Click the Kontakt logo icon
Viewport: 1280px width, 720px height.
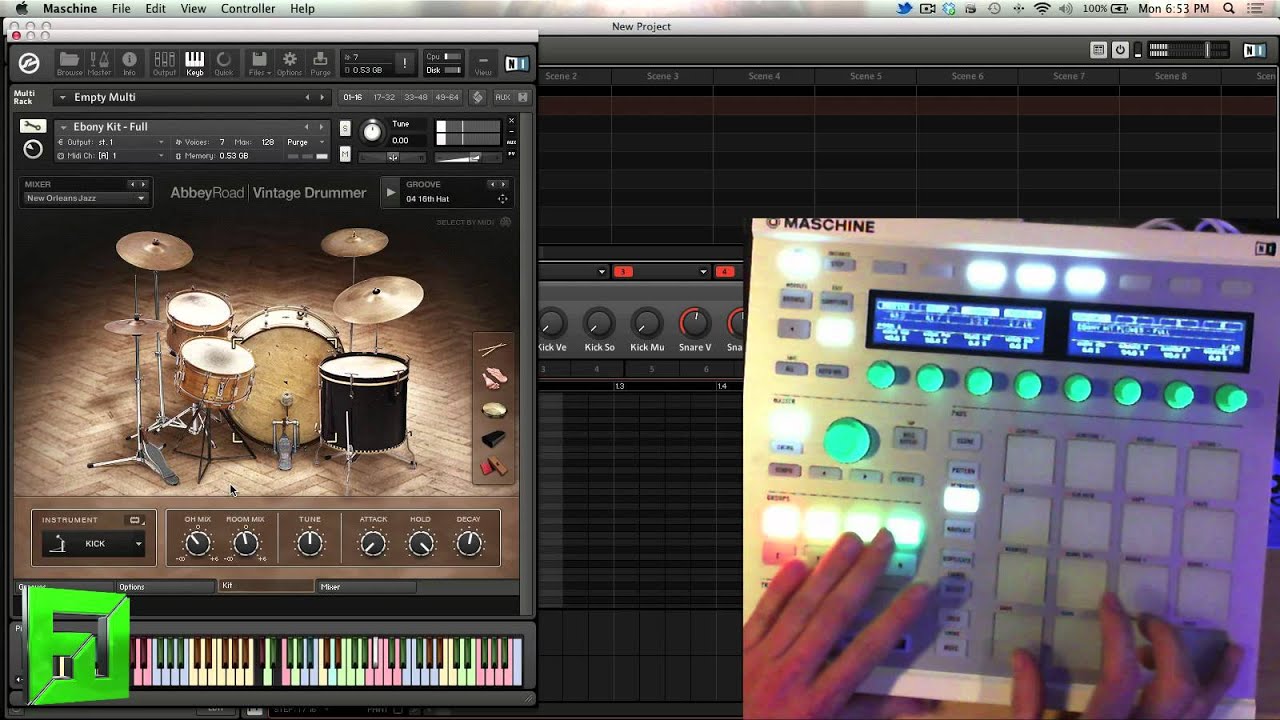(x=29, y=63)
